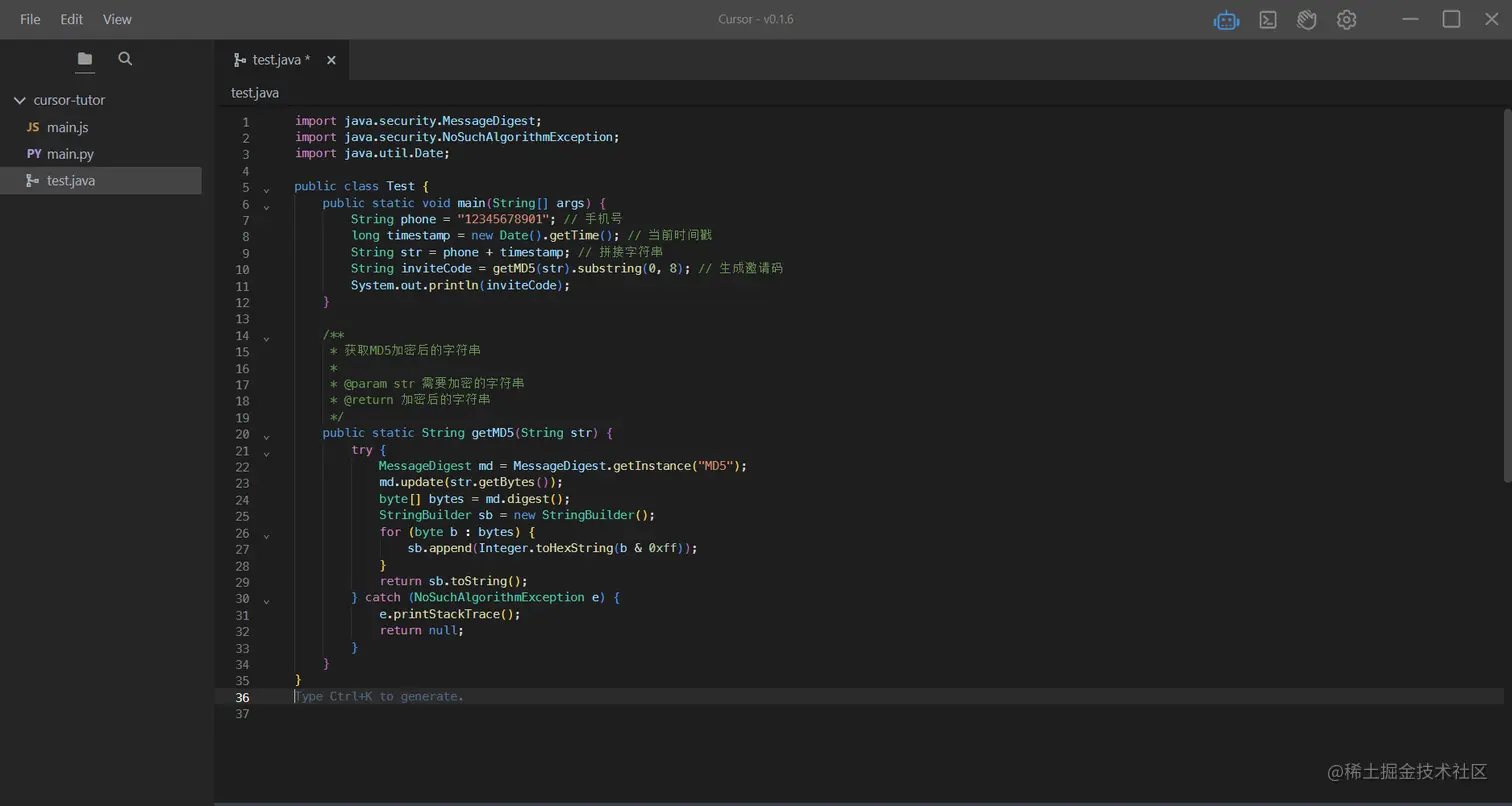Show the file explorer folder icon
The image size is (1512, 806).
[x=85, y=59]
